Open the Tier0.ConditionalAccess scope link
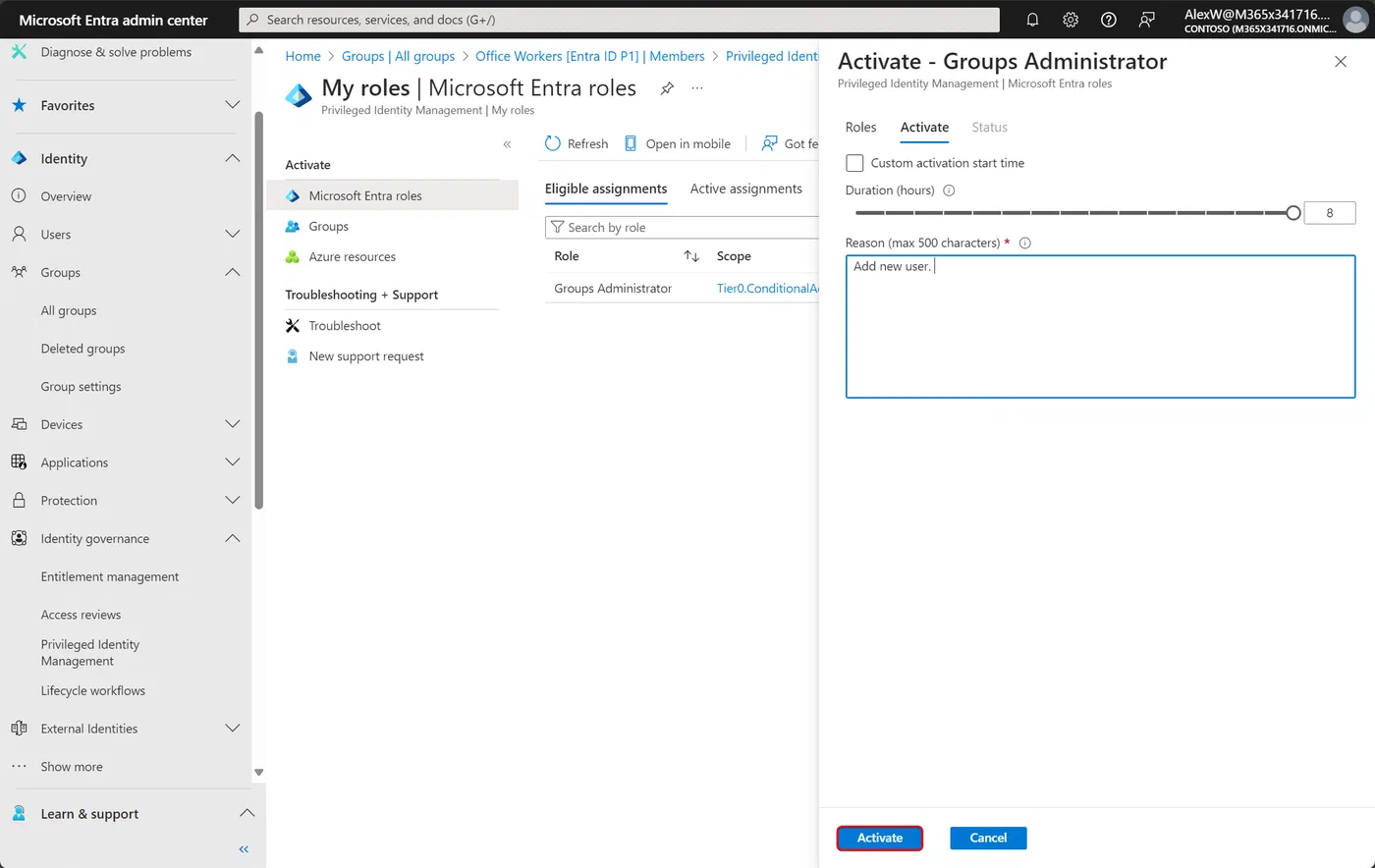This screenshot has width=1375, height=868. point(767,289)
